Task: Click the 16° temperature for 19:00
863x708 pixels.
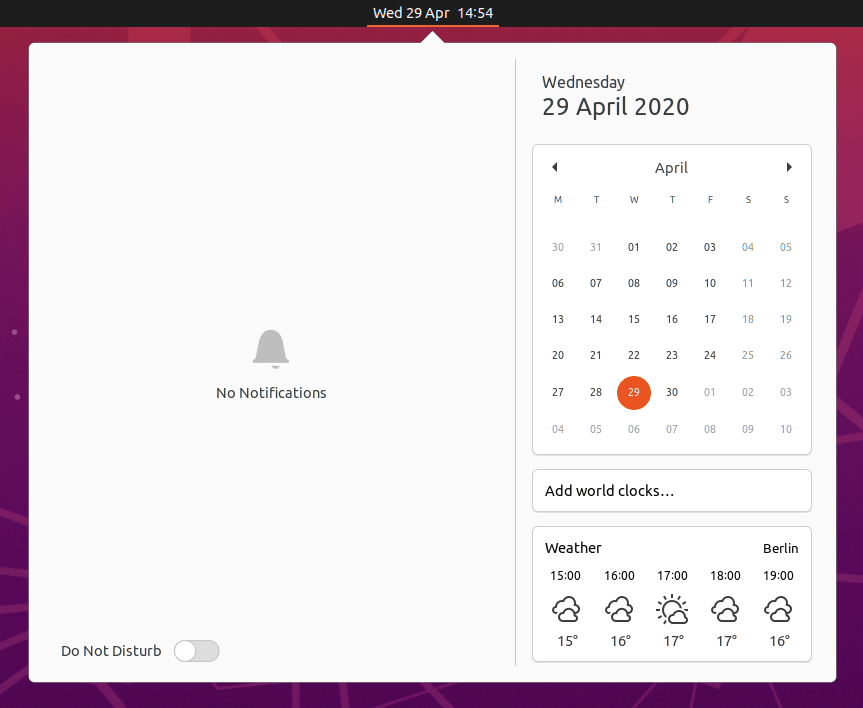Action: pos(779,641)
